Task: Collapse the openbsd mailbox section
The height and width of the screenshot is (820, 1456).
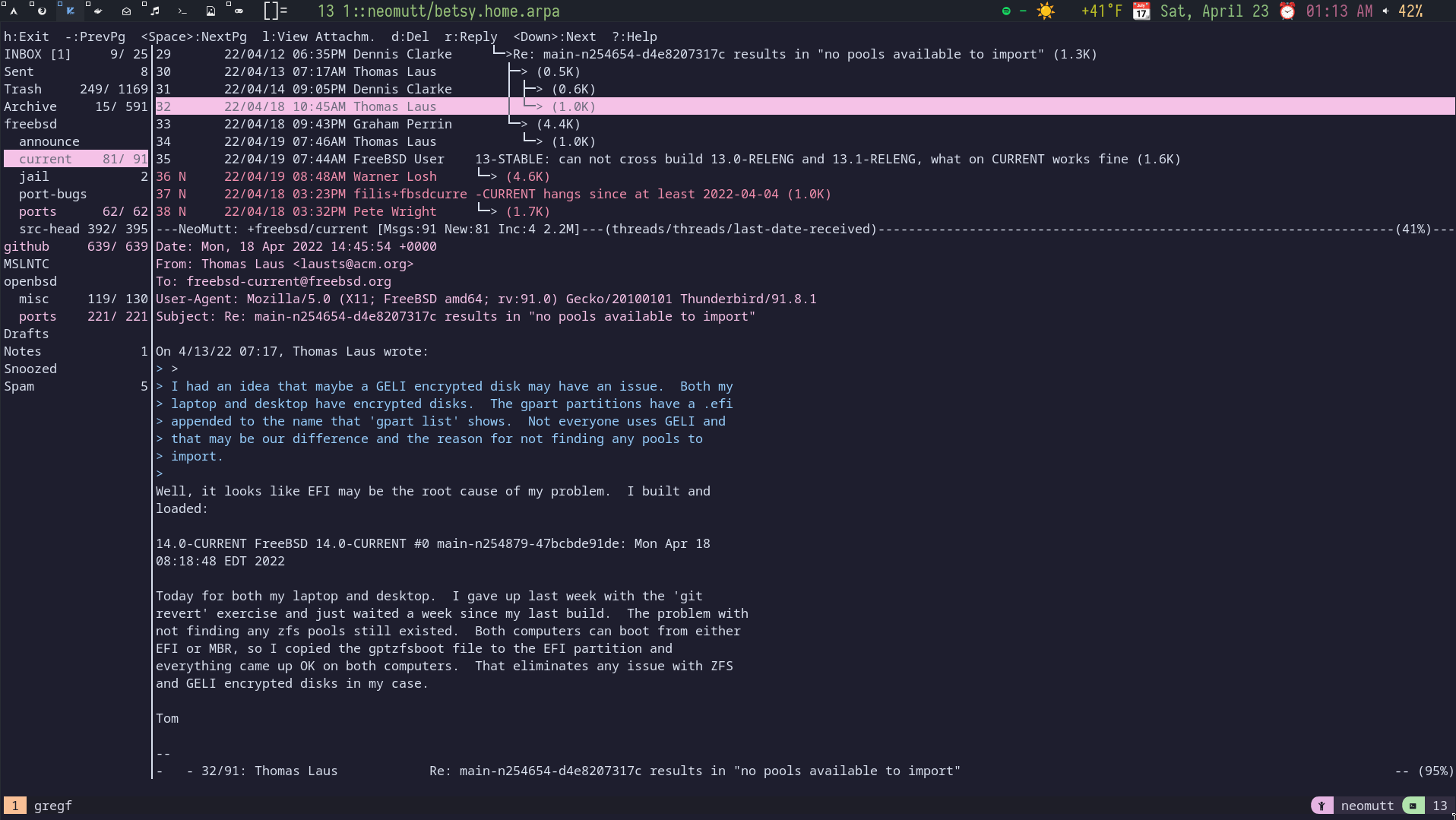Action: click(x=30, y=281)
